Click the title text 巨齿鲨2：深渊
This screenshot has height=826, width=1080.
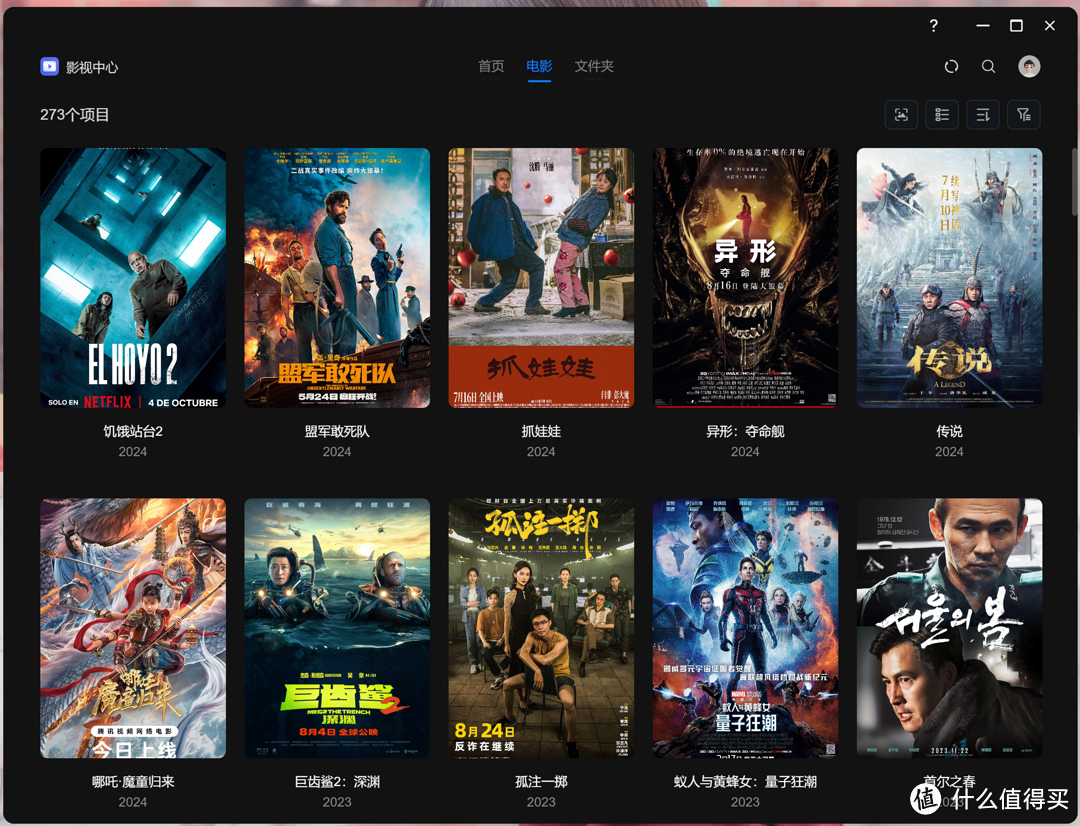(337, 782)
